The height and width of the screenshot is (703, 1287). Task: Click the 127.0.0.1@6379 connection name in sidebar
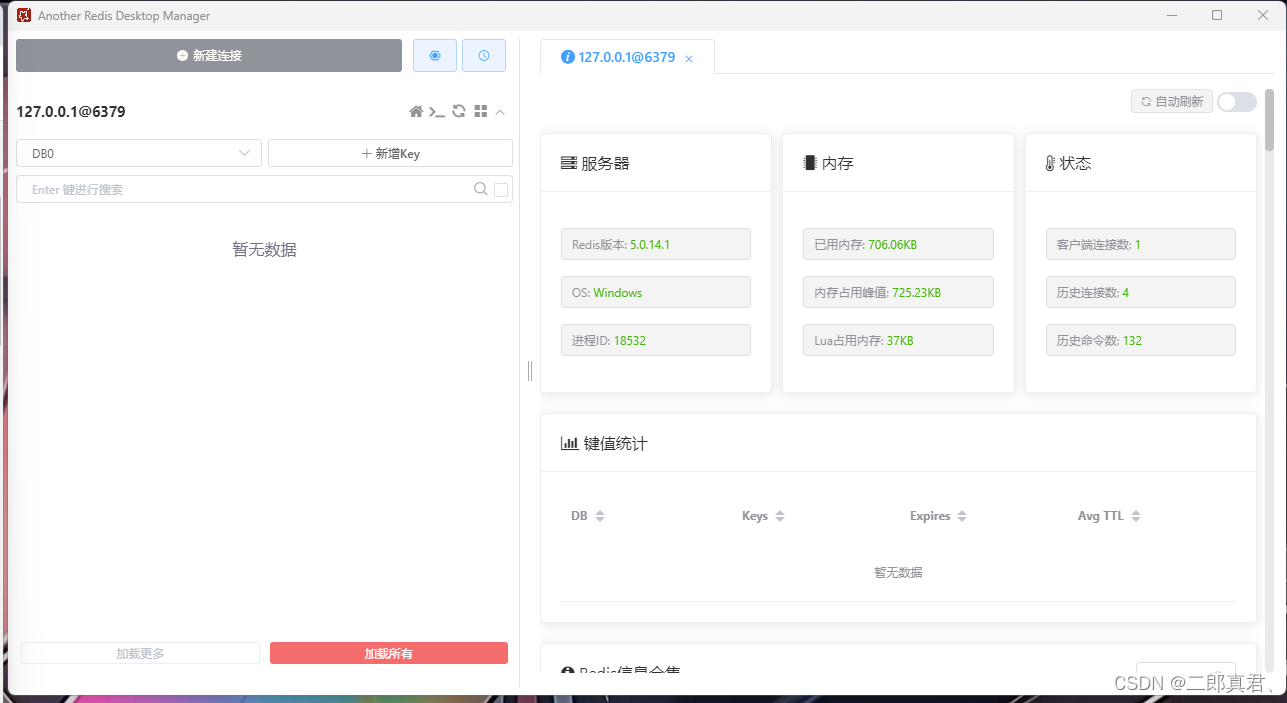71,112
